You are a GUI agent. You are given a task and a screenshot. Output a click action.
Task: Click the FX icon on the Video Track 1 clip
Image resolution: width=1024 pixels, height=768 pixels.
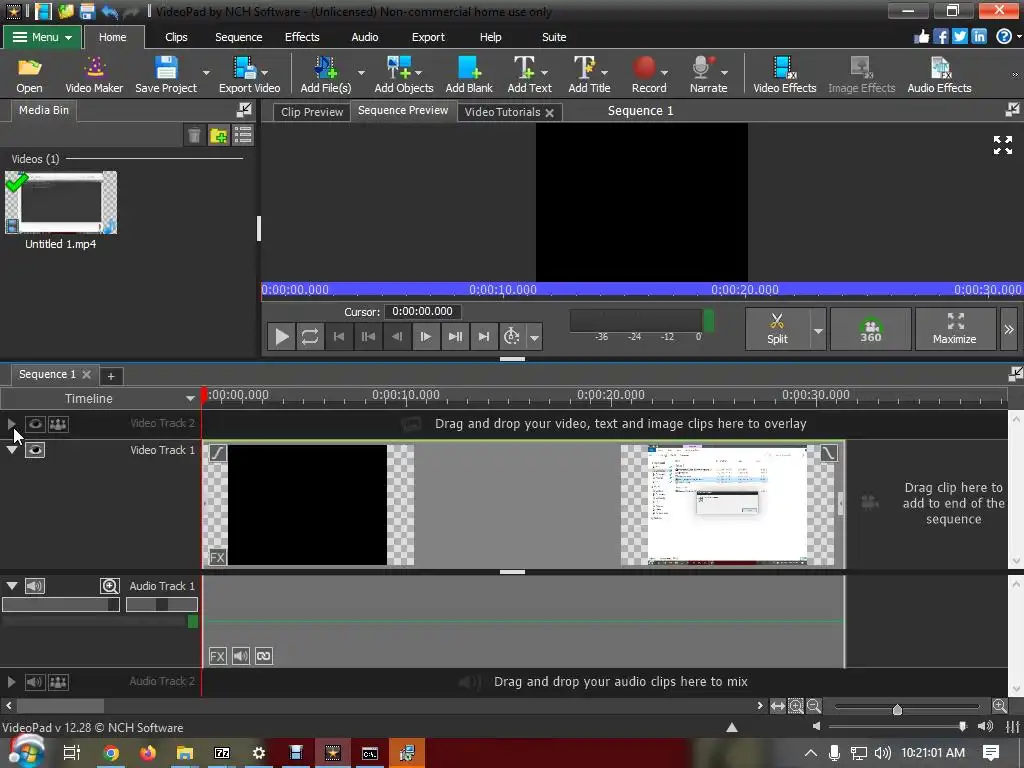[x=217, y=558]
